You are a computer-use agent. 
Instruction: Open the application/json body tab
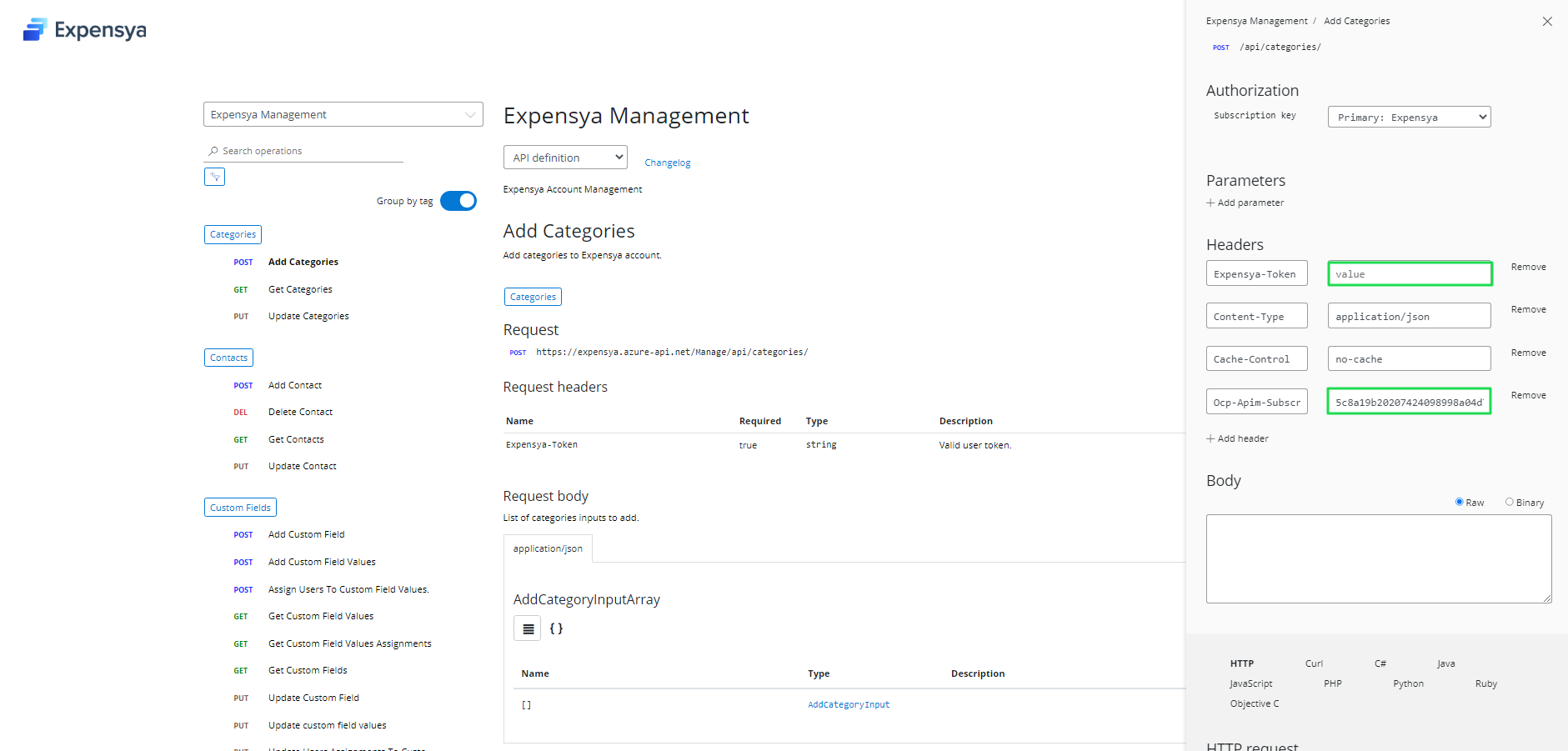click(548, 548)
